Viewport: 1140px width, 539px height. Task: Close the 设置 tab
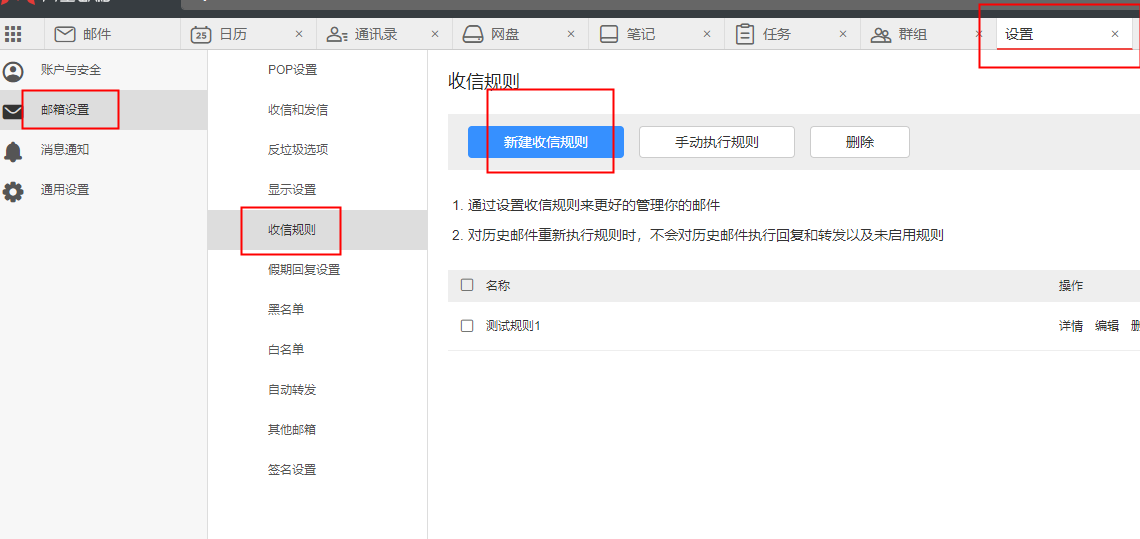1115,34
